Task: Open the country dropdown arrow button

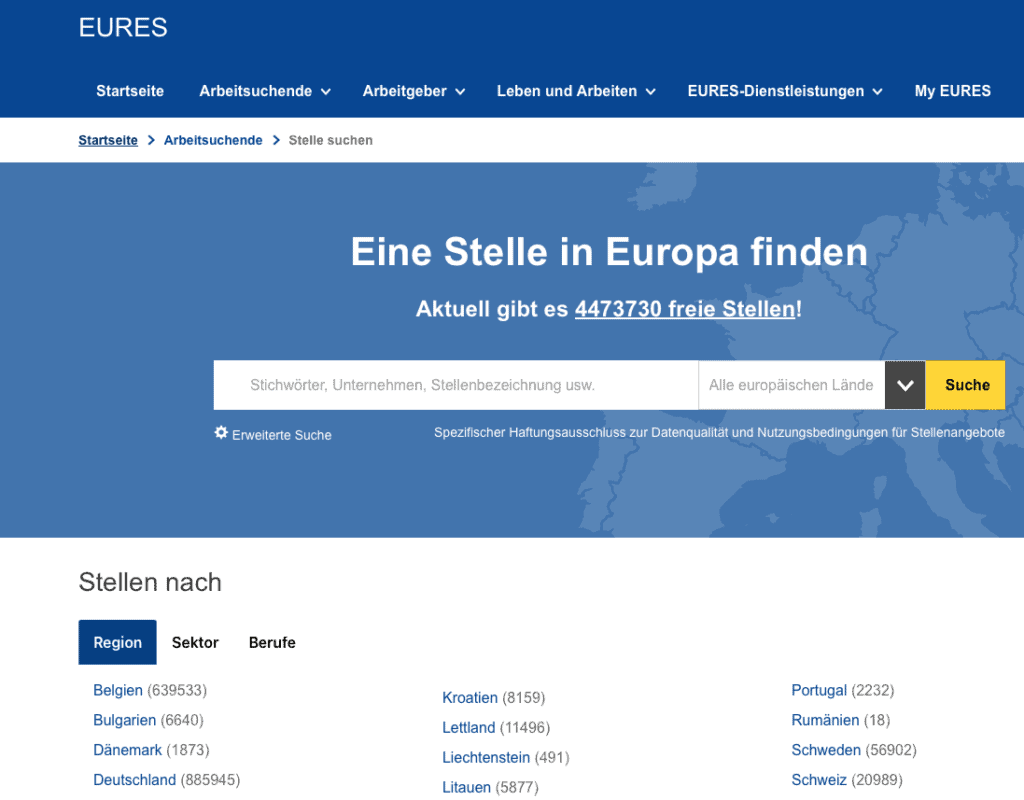Action: point(904,385)
